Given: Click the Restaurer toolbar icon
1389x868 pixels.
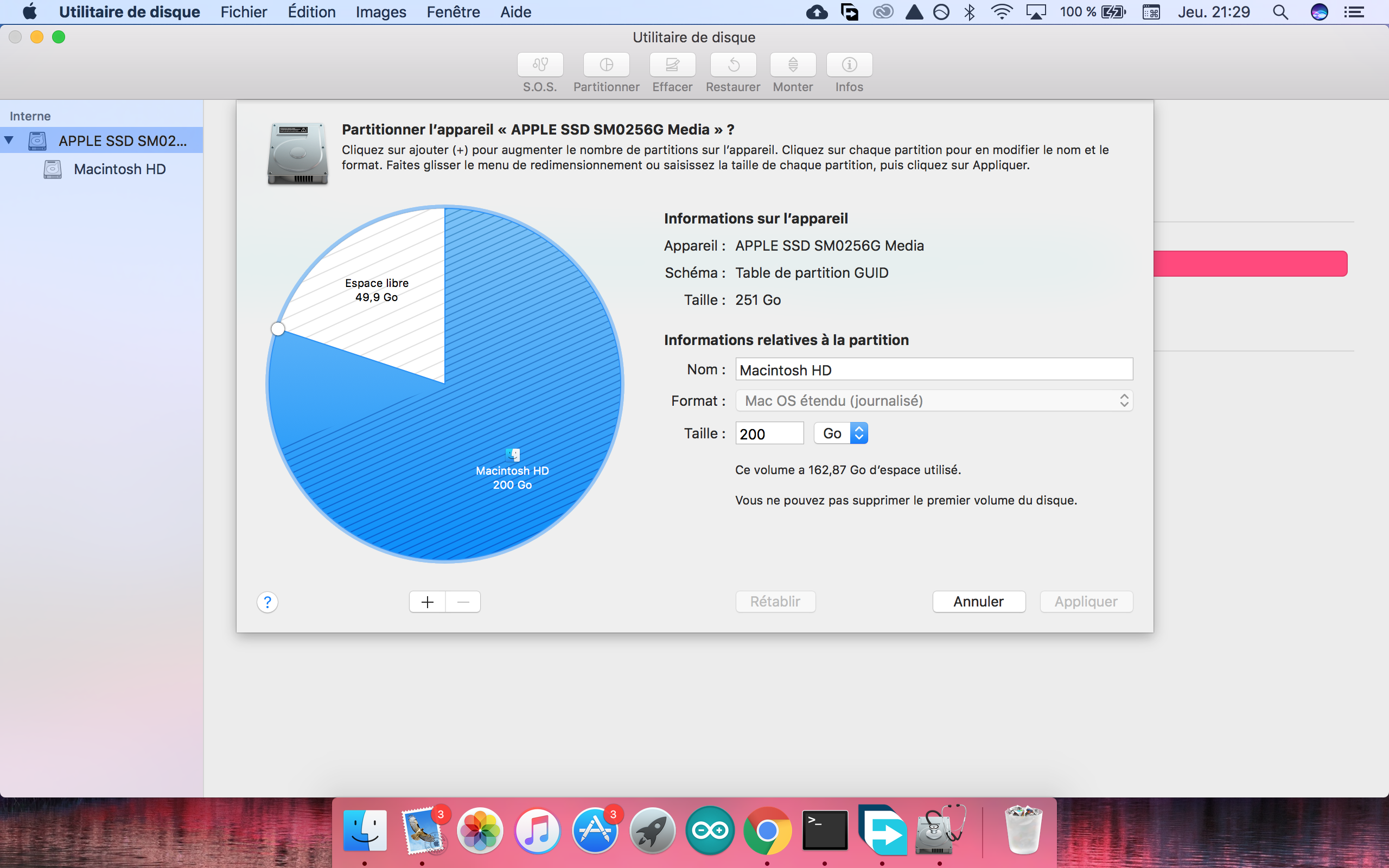Looking at the screenshot, I should 733,65.
